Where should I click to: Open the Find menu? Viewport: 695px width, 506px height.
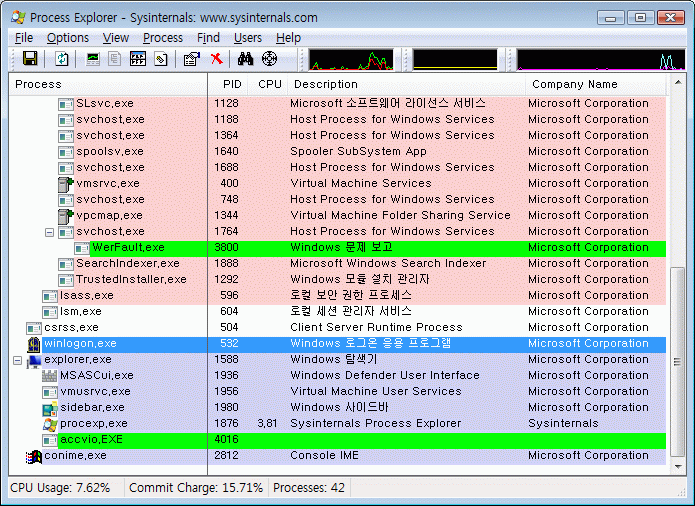point(208,38)
